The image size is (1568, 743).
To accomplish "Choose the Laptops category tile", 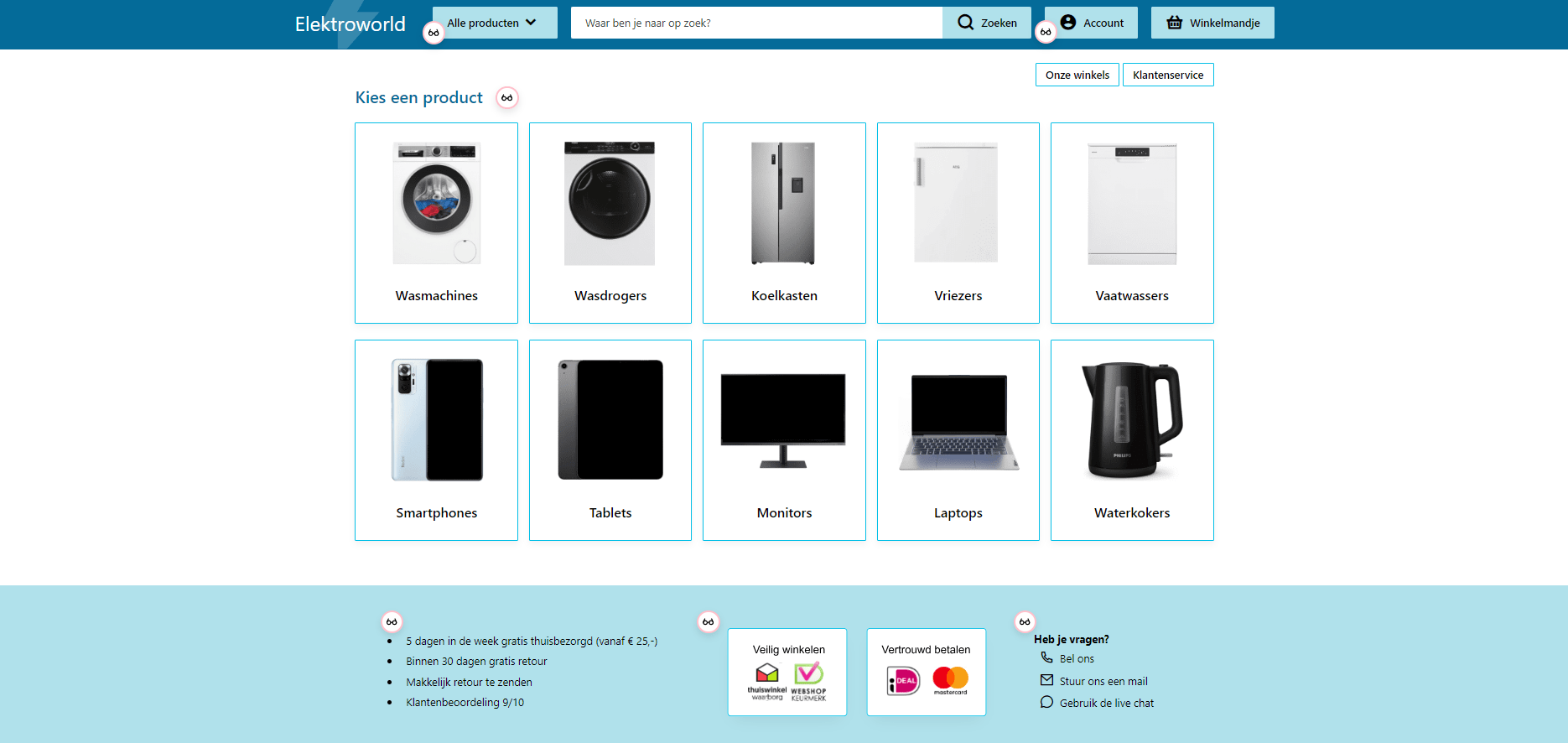I will point(958,440).
